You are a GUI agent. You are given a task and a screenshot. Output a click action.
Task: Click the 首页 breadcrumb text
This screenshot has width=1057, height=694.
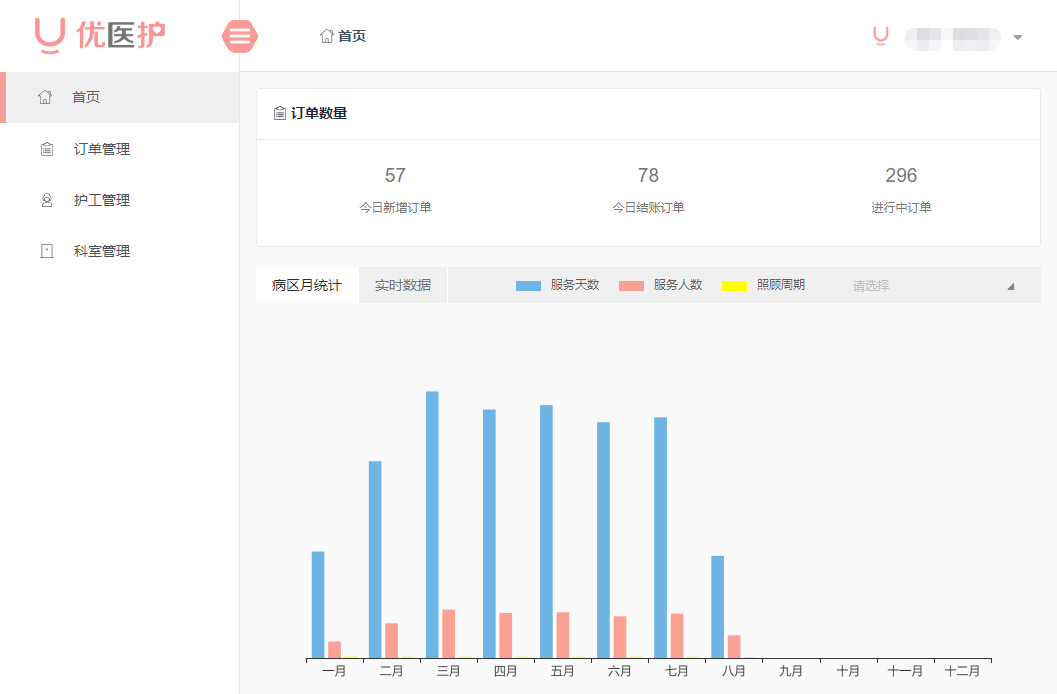[x=352, y=36]
